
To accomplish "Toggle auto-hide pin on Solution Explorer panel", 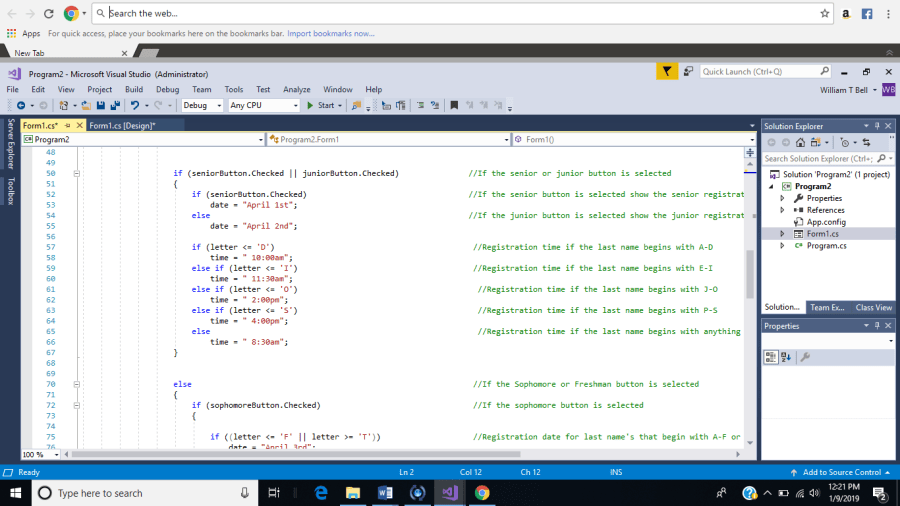I will [x=877, y=126].
